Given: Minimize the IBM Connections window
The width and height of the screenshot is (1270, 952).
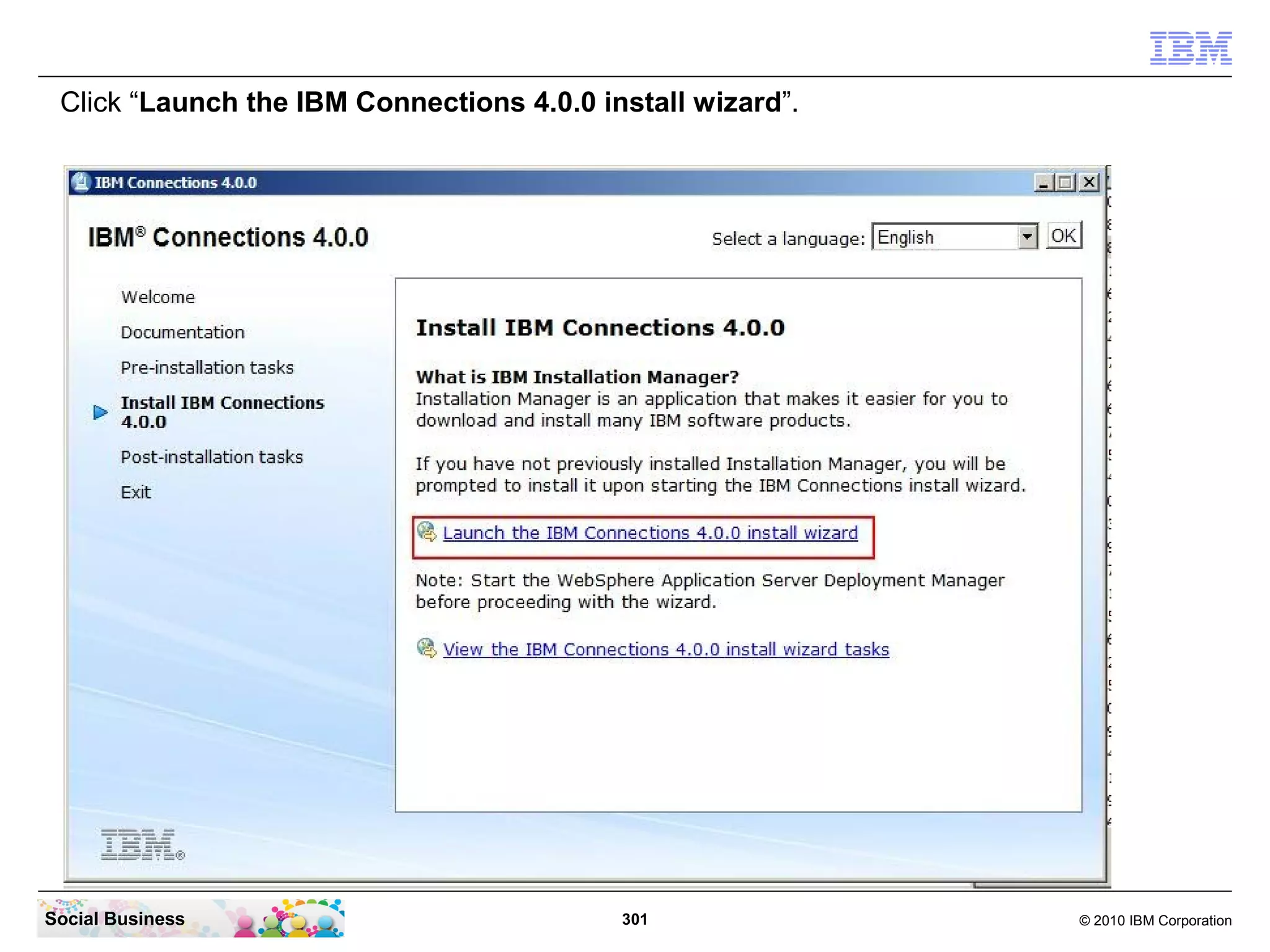Looking at the screenshot, I should [1044, 182].
